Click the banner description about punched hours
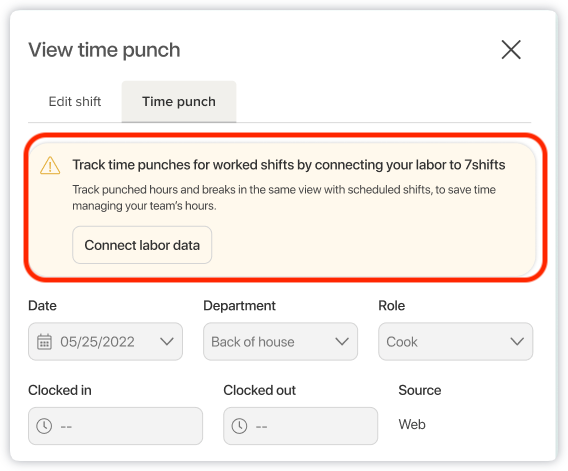Screen dimensions: 568x471 click(x=284, y=197)
